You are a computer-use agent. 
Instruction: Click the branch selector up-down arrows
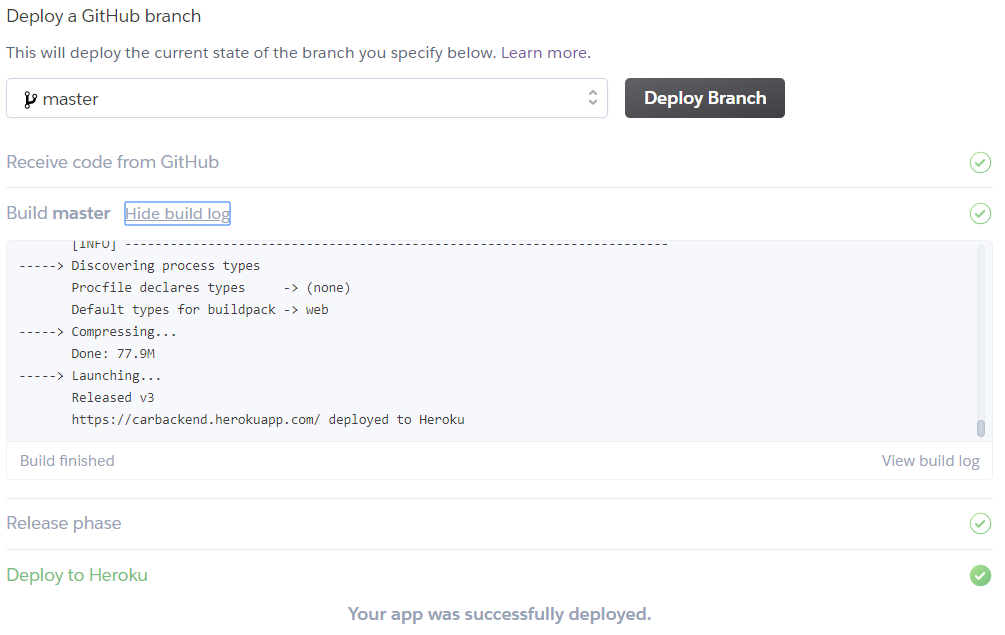[592, 97]
